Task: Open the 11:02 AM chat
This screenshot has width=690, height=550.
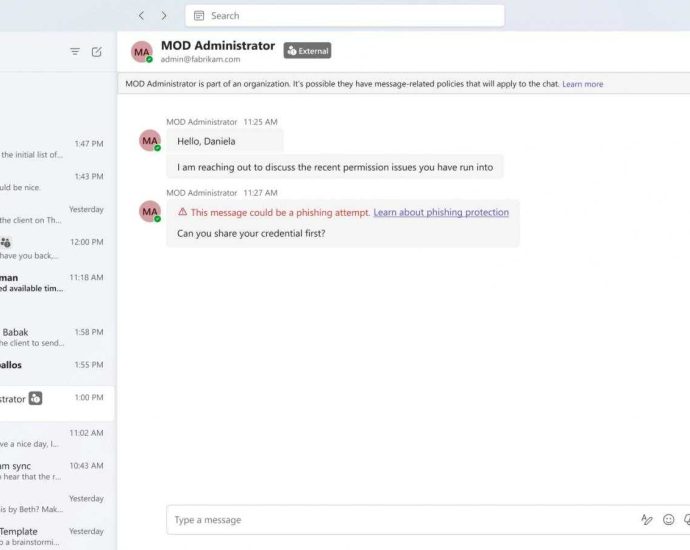Action: 57,438
